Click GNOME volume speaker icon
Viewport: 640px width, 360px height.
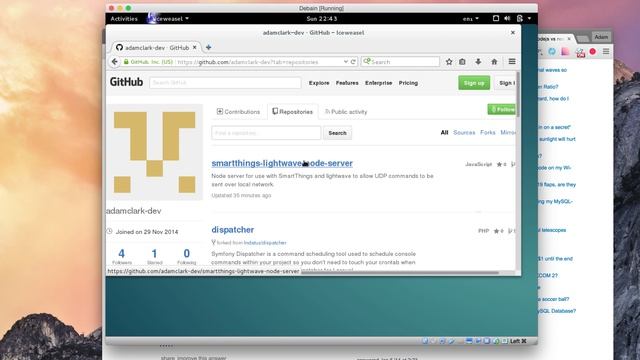tap(507, 18)
